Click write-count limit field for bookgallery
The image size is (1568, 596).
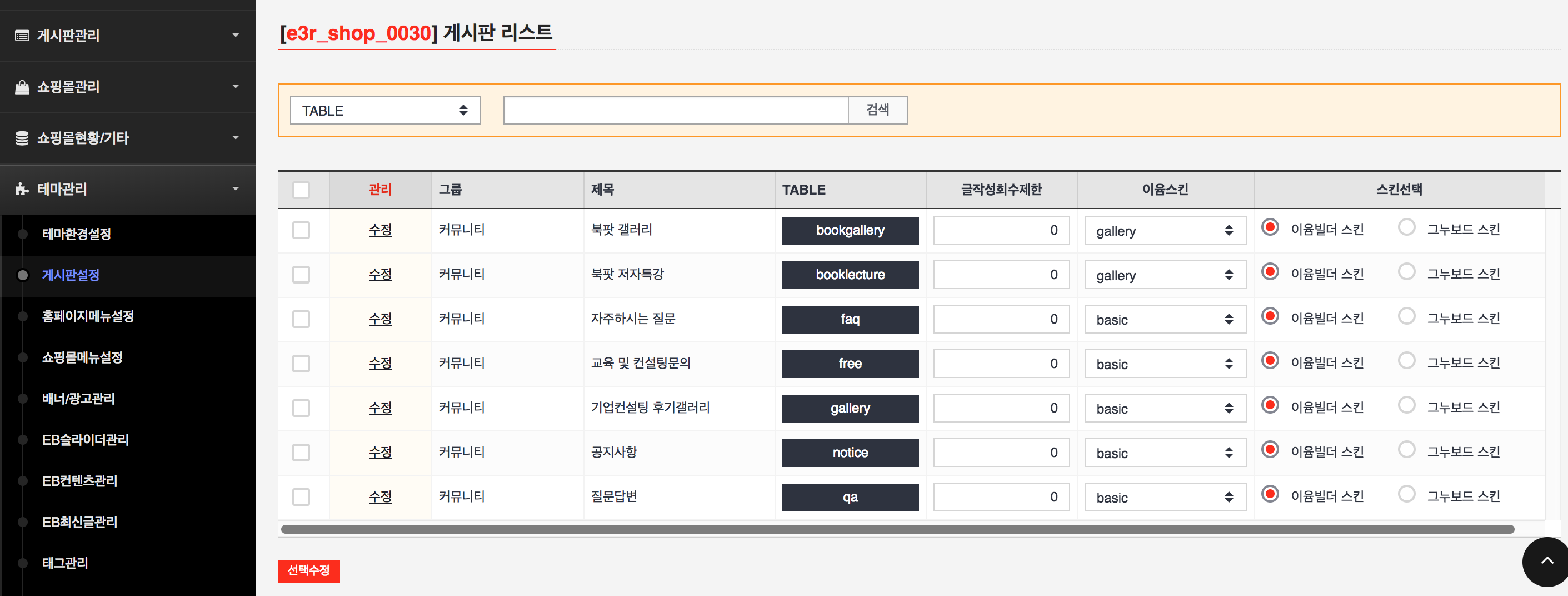click(x=1001, y=231)
